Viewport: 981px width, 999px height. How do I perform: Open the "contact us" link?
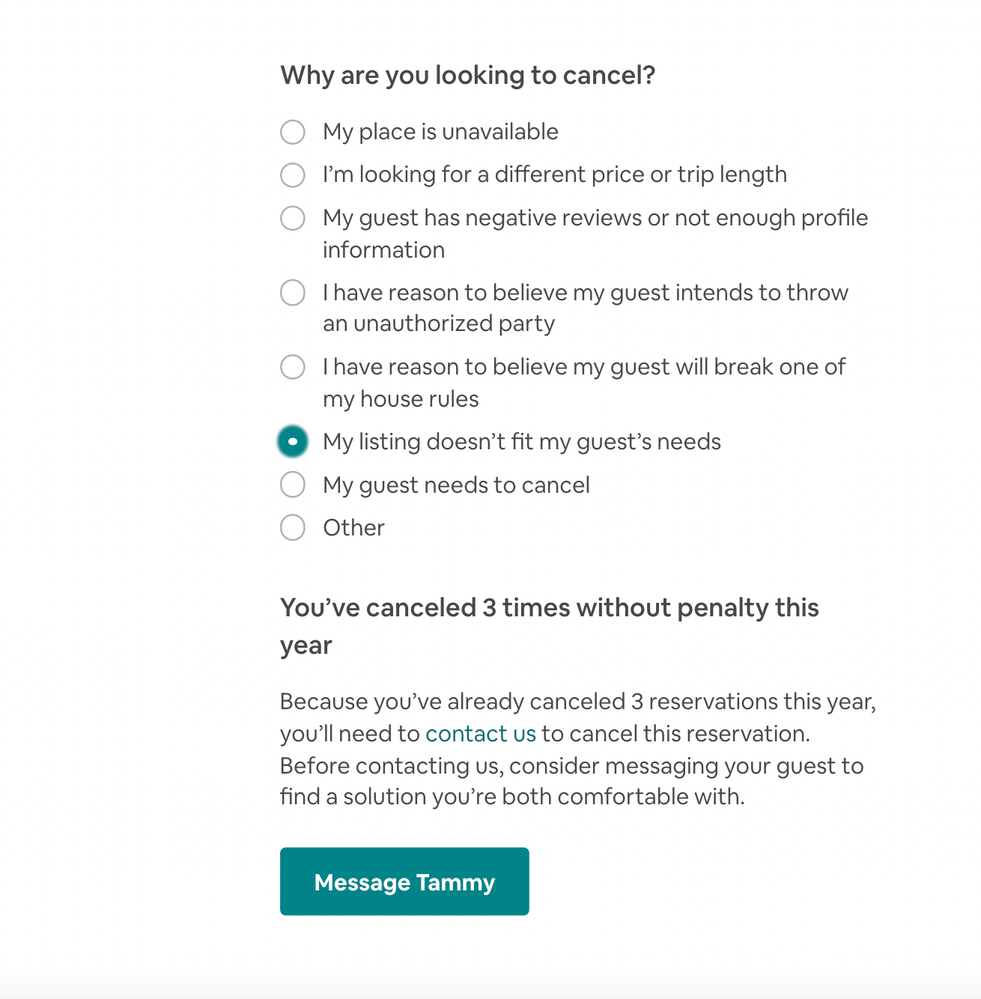click(x=480, y=734)
